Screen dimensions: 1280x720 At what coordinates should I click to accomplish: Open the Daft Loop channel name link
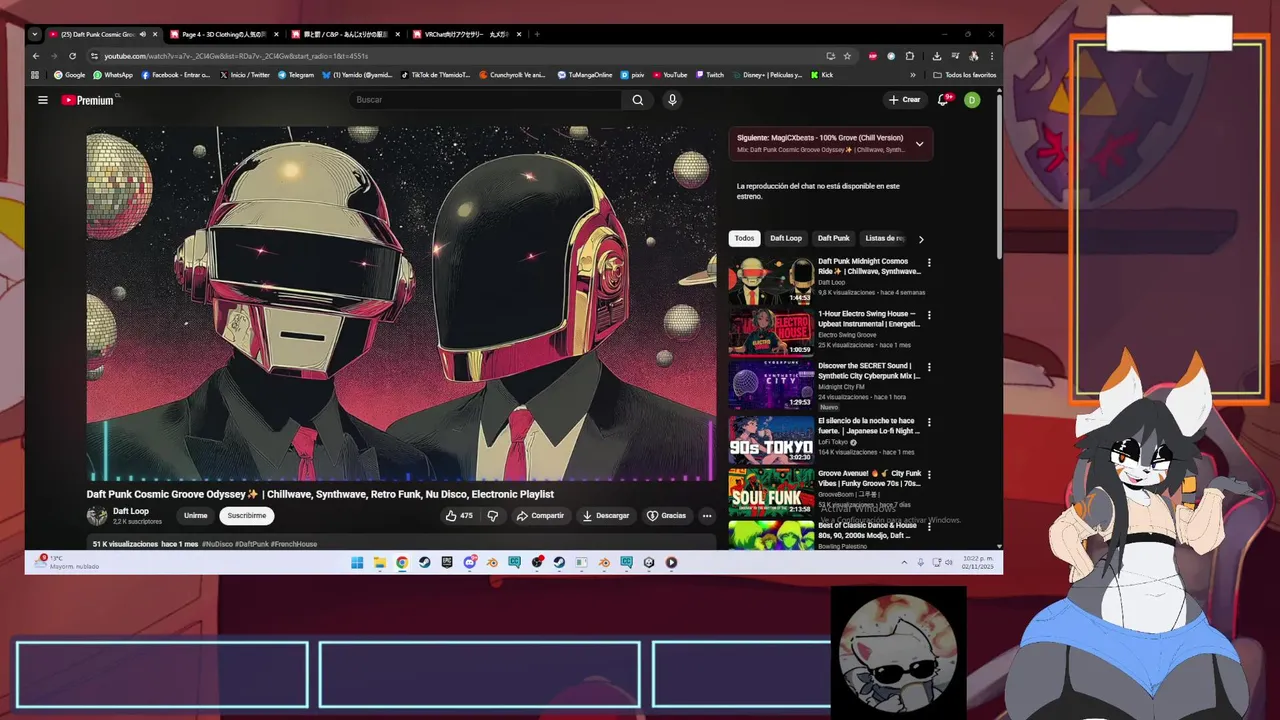(131, 511)
